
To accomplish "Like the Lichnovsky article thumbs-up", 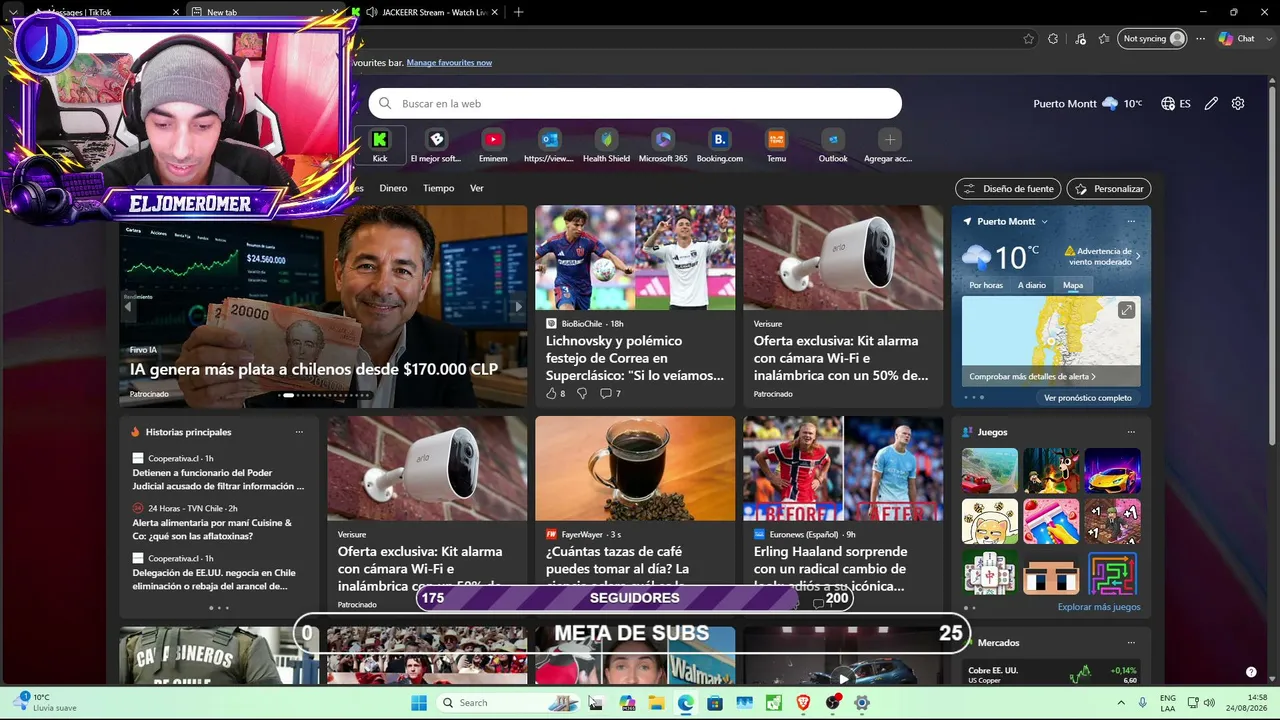I will coord(551,394).
